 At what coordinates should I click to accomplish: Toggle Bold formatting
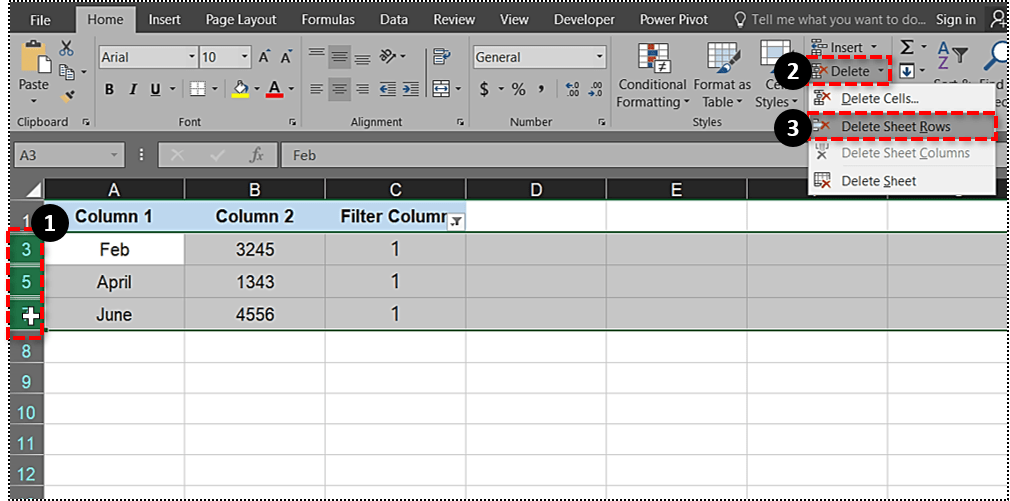[x=109, y=89]
